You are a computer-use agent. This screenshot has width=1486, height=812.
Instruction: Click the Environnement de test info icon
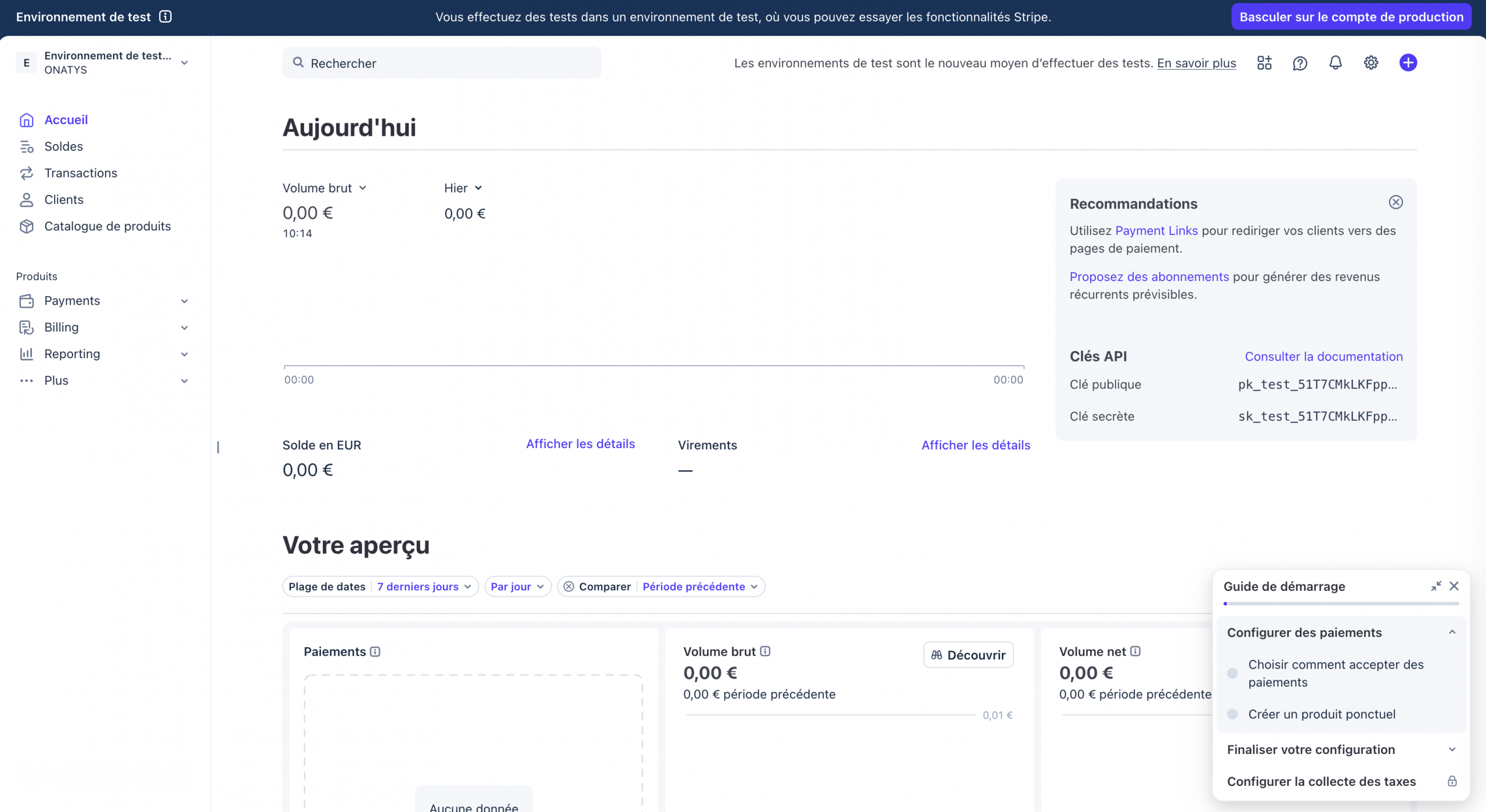point(165,17)
